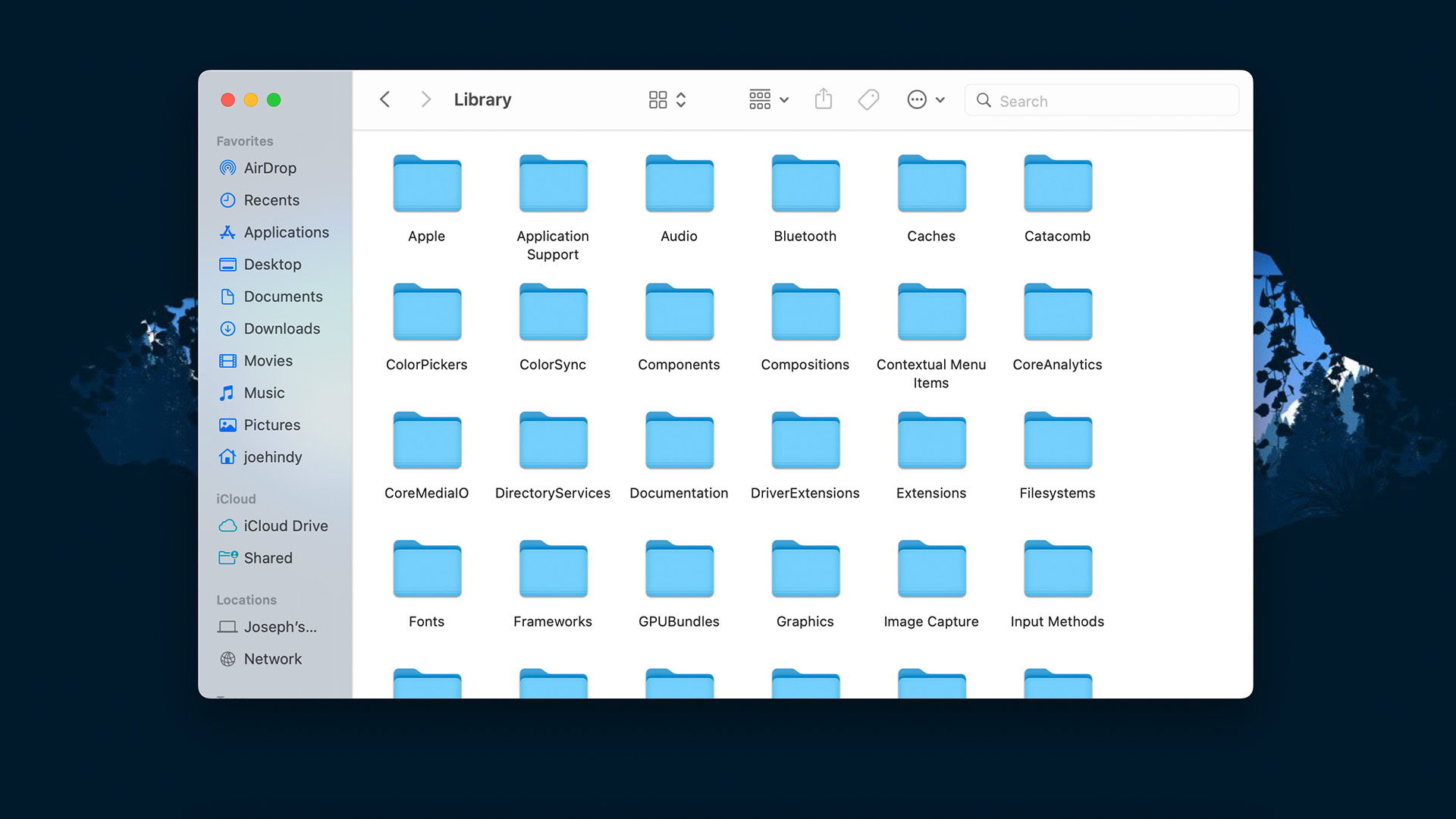The width and height of the screenshot is (1456, 819).
Task: Select the Application Support folder
Action: pos(553,186)
